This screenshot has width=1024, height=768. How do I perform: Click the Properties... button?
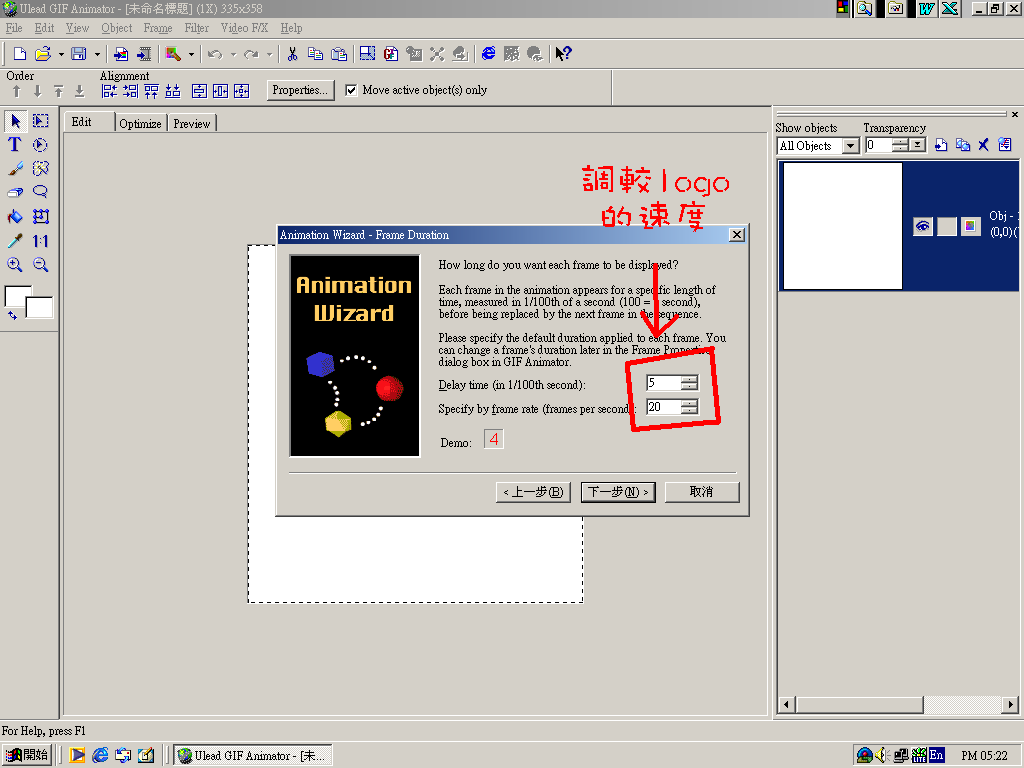[x=300, y=90]
